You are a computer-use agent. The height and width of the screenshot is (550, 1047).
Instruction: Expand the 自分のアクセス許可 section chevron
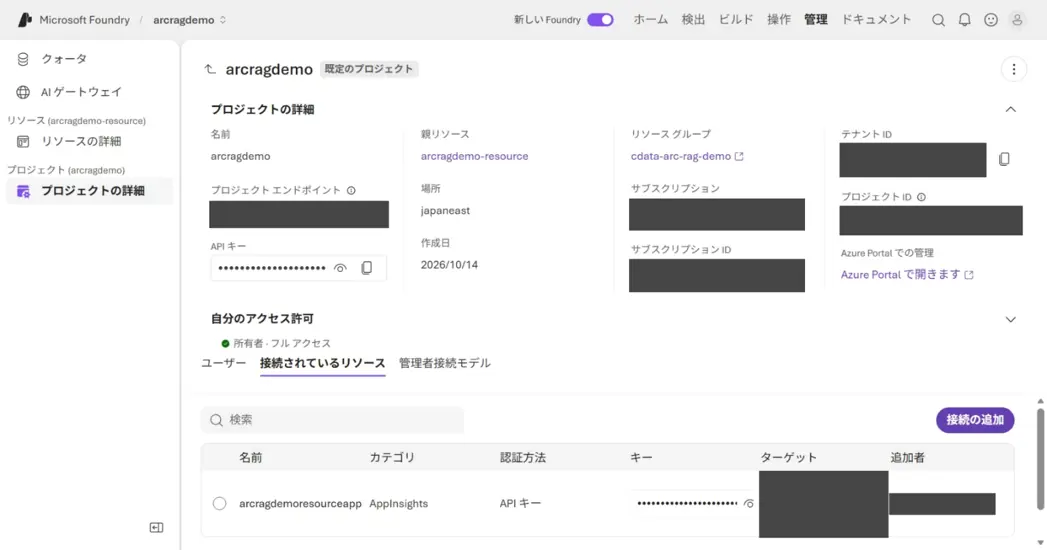click(x=1010, y=319)
